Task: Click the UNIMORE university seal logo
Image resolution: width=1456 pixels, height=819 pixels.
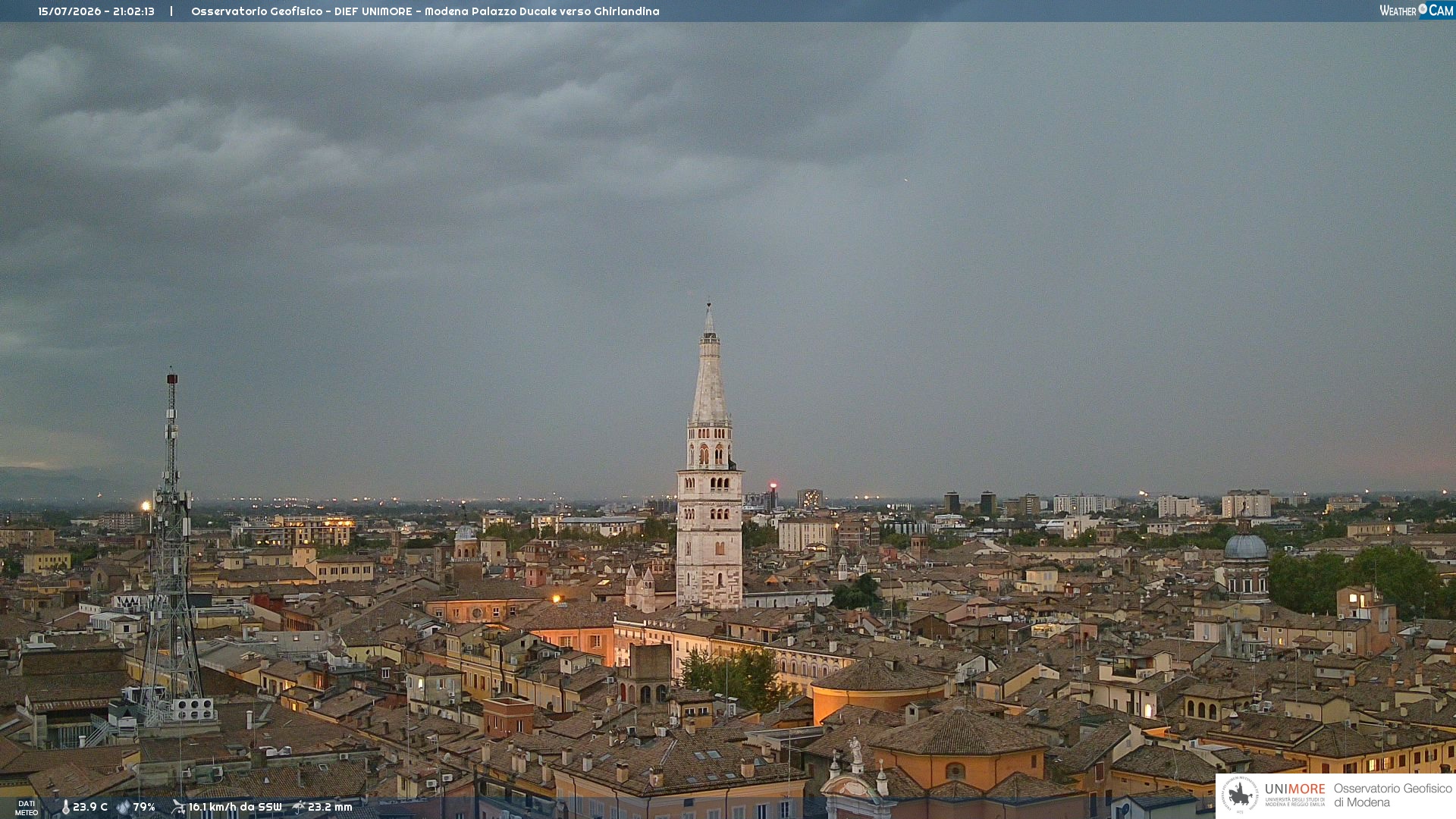Action: point(1240,795)
